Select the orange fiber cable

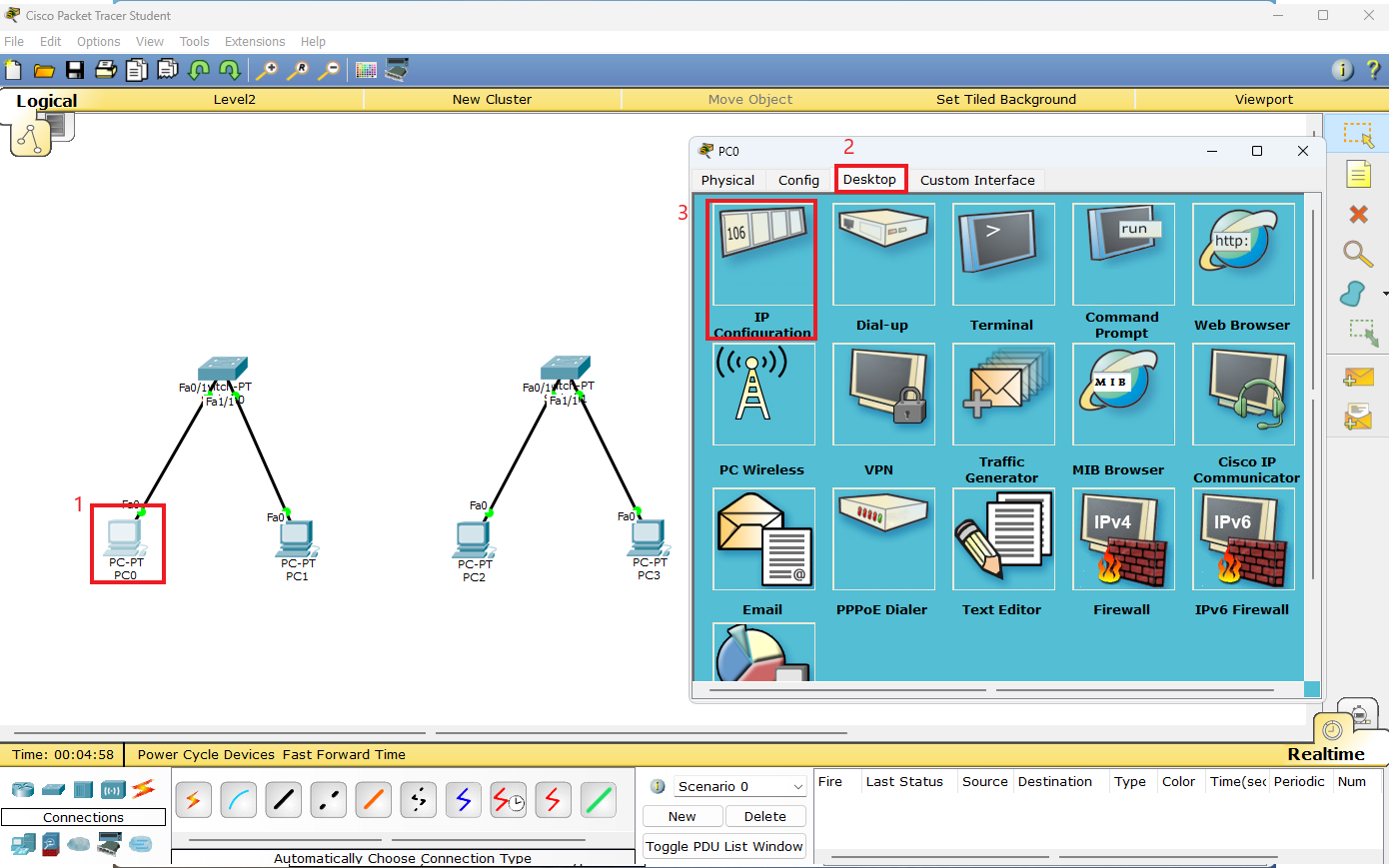click(x=374, y=799)
